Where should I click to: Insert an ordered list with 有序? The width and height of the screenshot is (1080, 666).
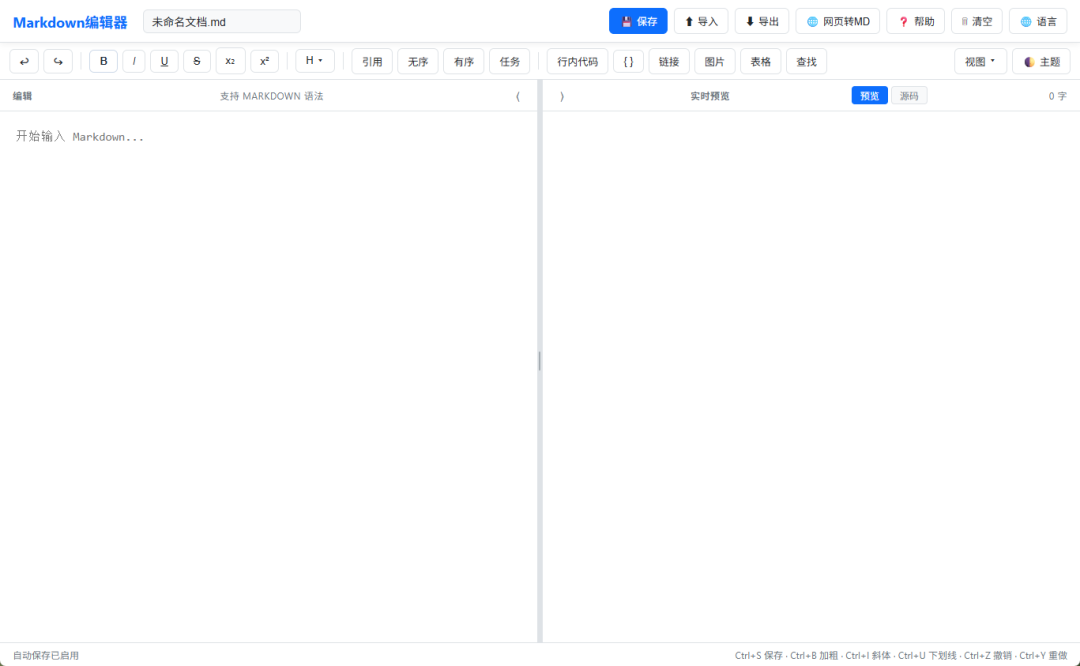[x=464, y=61]
